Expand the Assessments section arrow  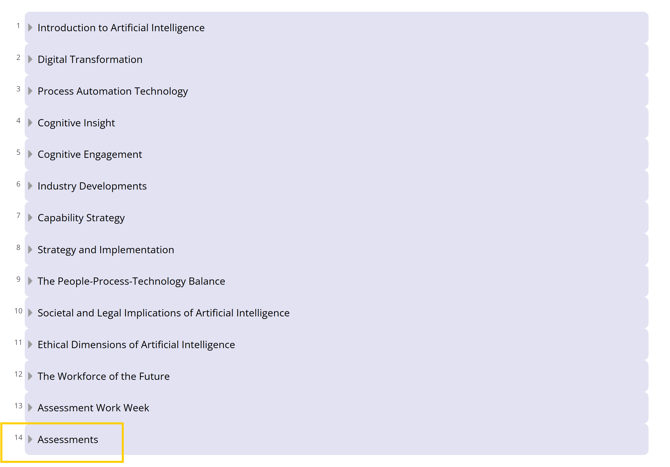pyautogui.click(x=30, y=440)
